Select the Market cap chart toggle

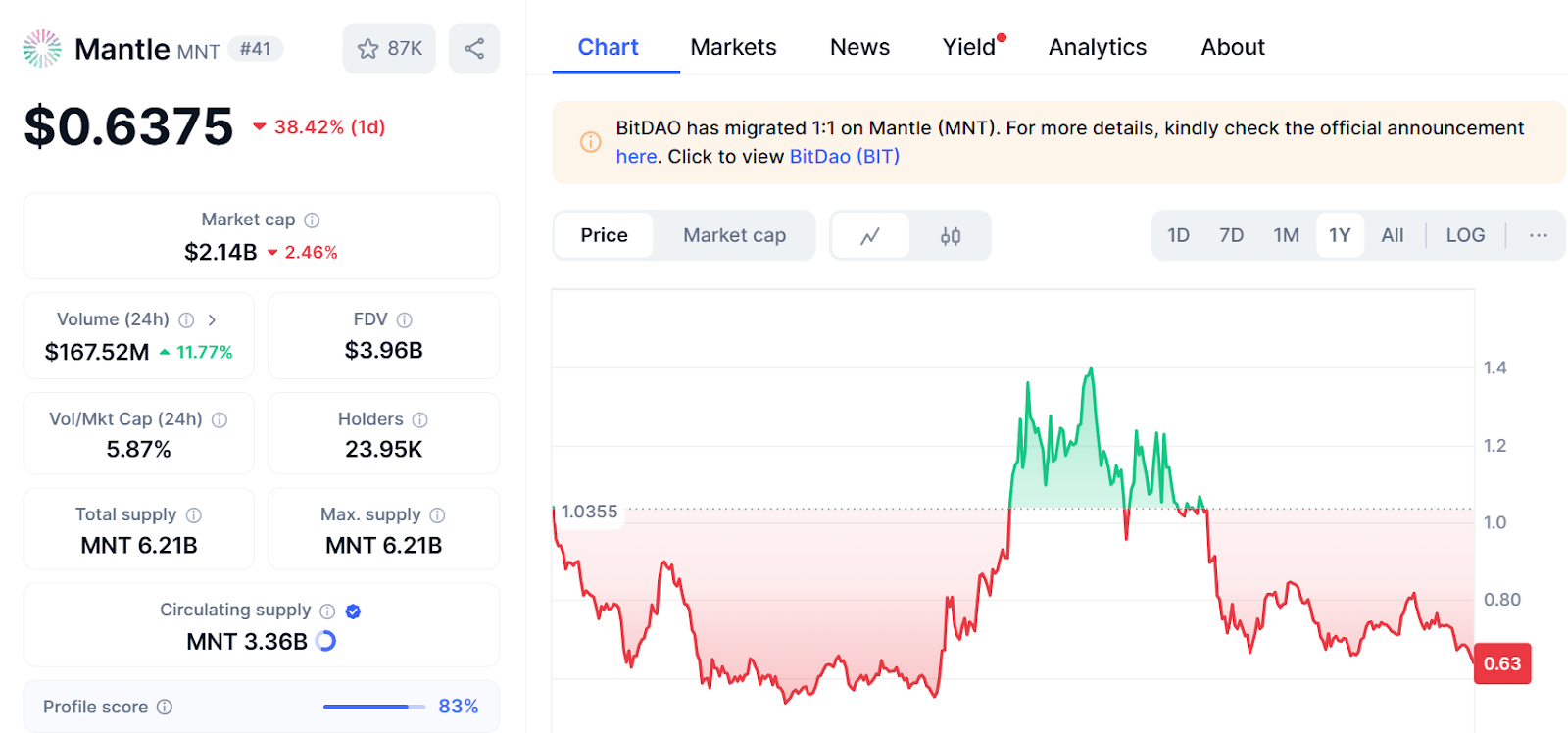[x=734, y=235]
